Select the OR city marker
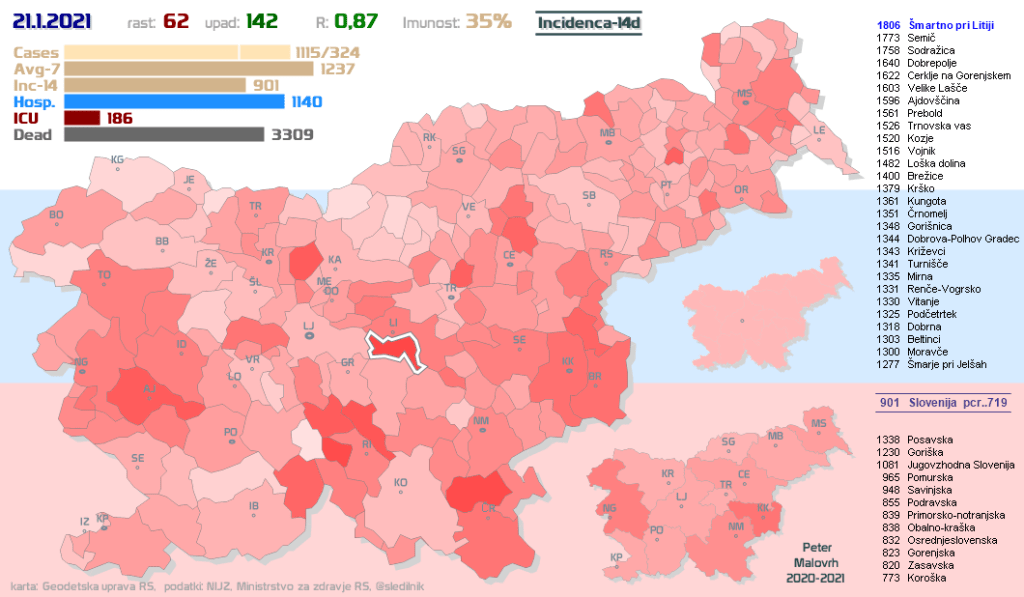 pos(741,192)
